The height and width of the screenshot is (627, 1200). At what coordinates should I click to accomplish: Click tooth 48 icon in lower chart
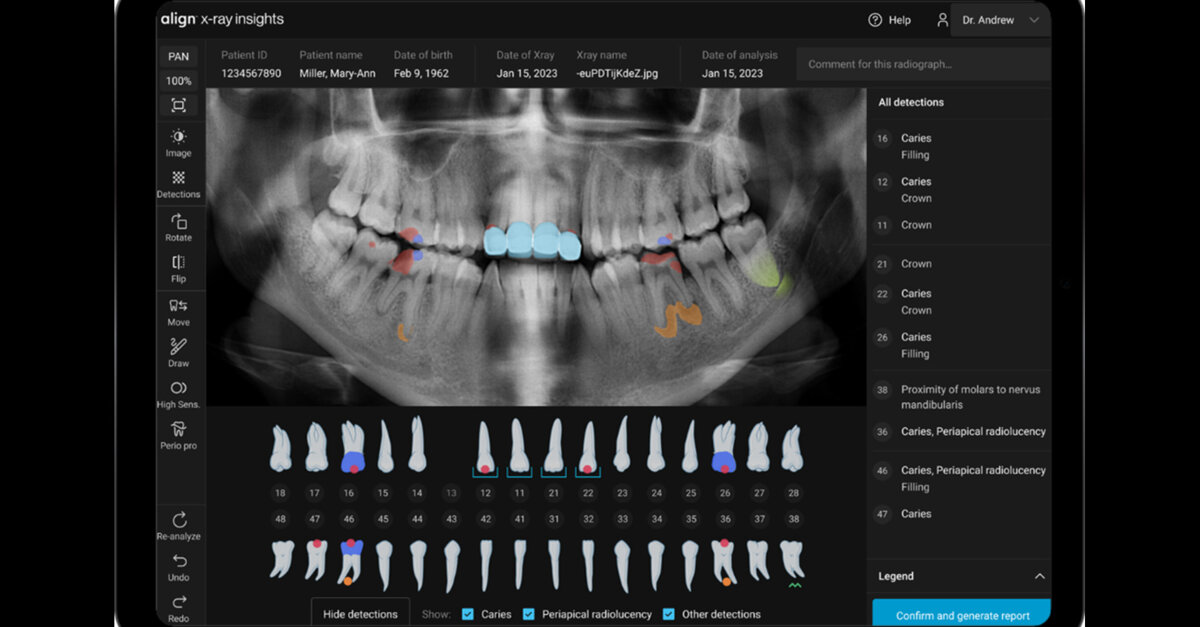(x=281, y=559)
